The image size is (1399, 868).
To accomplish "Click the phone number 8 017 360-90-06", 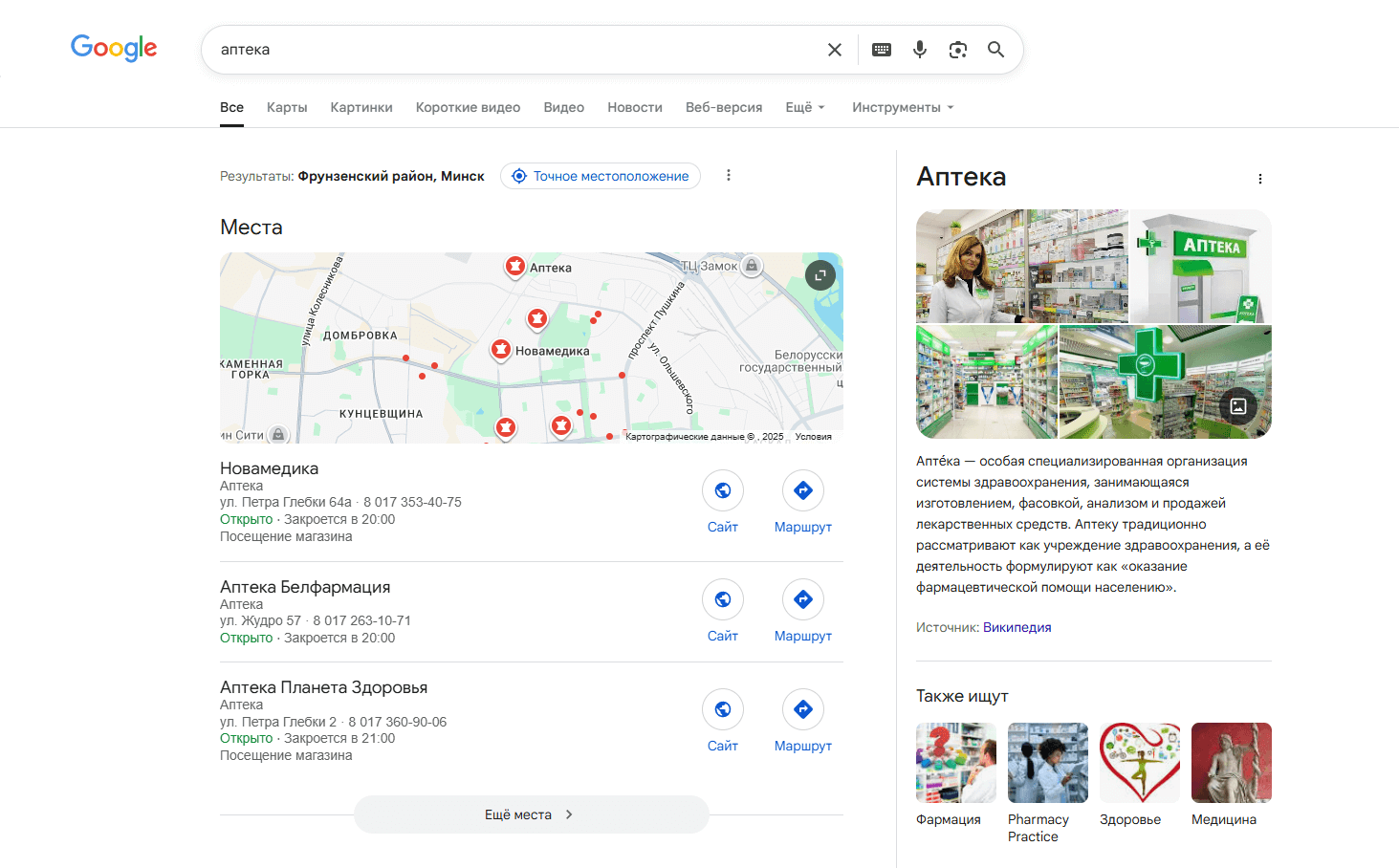I will pyautogui.click(x=398, y=722).
